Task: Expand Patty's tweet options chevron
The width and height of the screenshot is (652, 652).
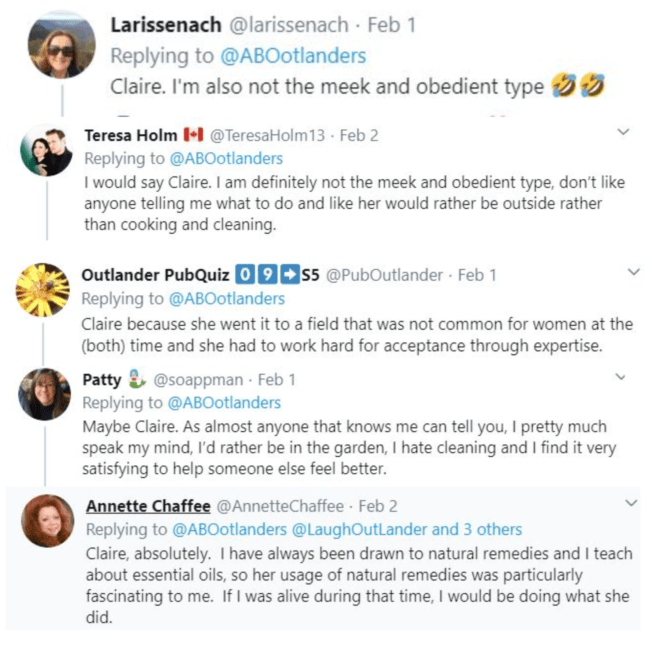Action: (x=620, y=378)
